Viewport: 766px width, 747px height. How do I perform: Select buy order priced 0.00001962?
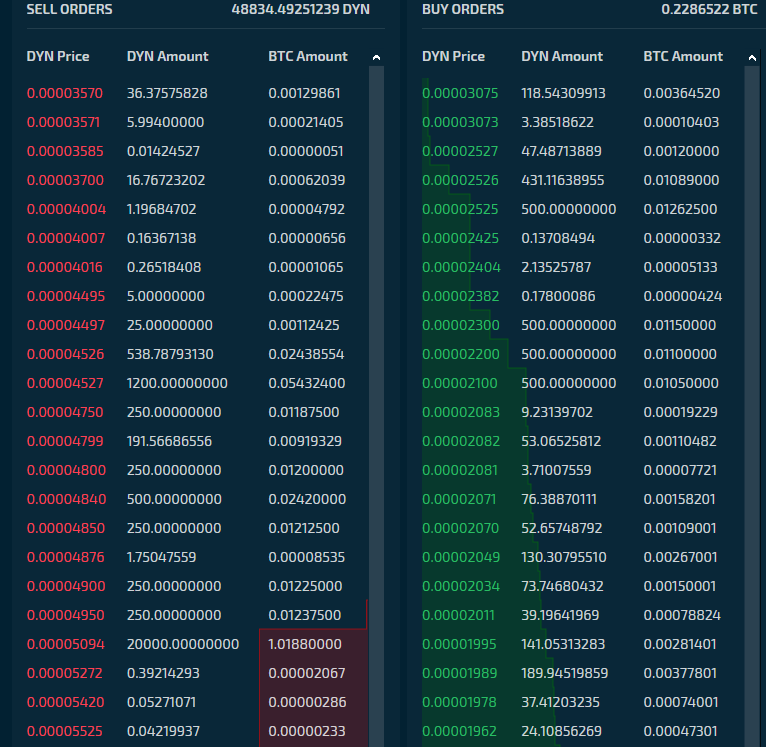[x=583, y=731]
